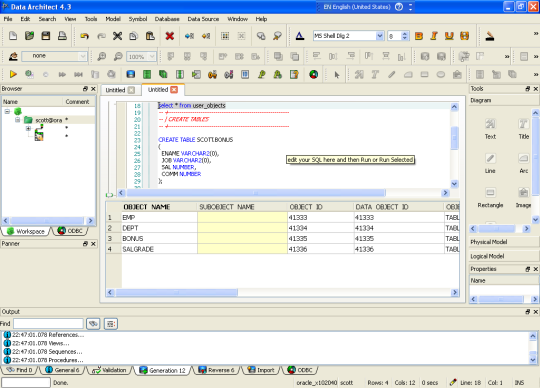Click the Italic I formatting icon
540x388 pixels.
434,36
